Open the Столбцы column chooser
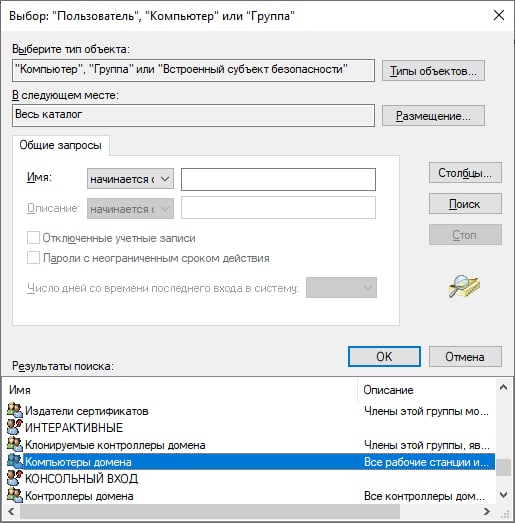The image size is (515, 523). tap(465, 173)
